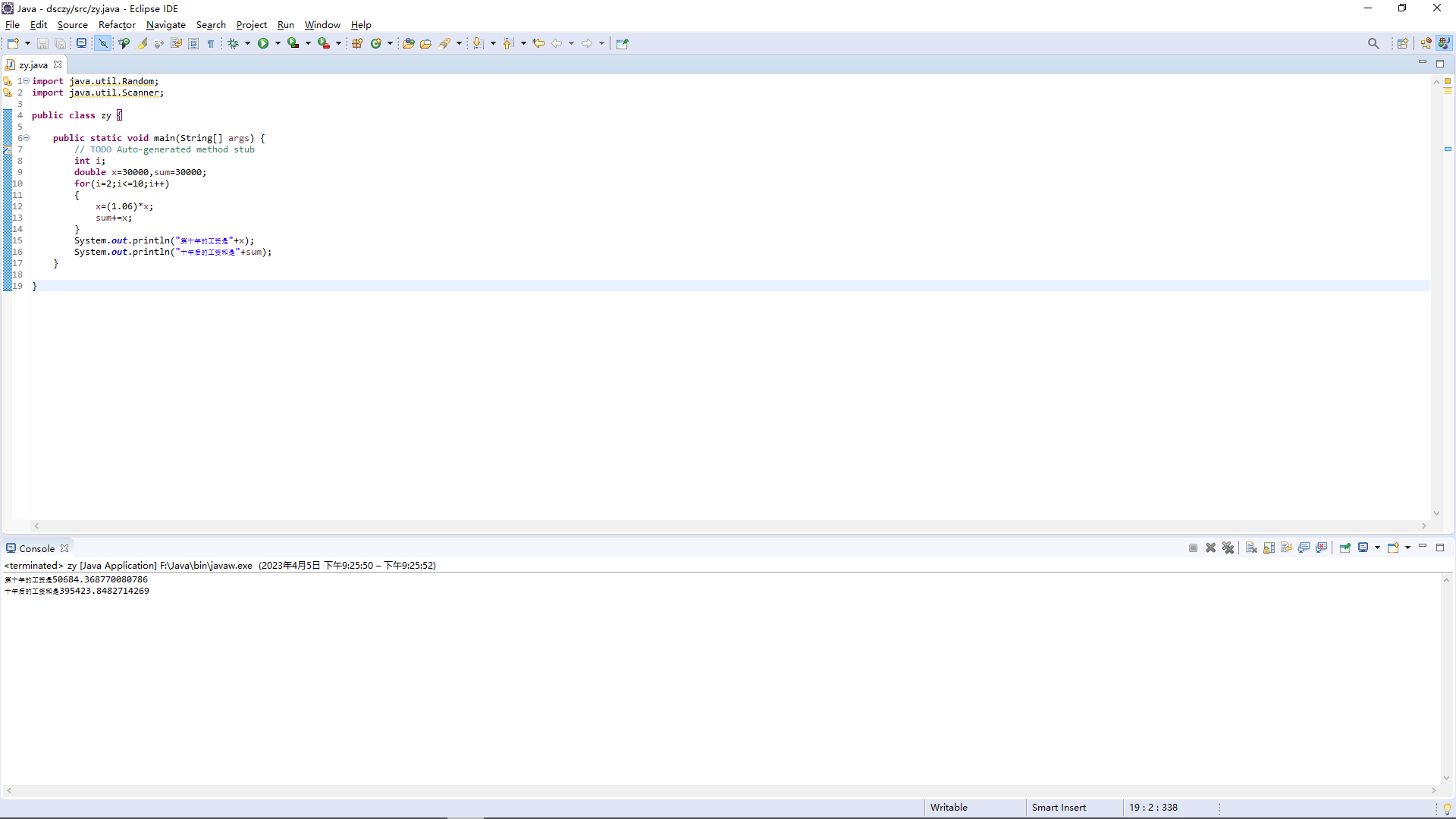
Task: Open the Refactor menu
Action: [x=117, y=25]
